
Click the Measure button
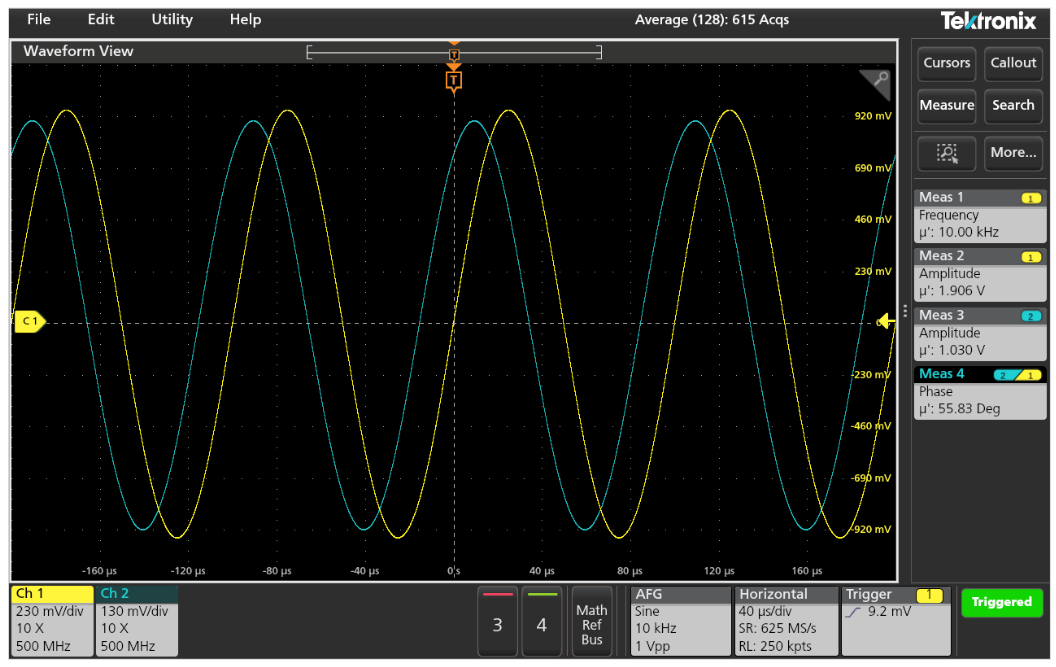click(x=946, y=105)
